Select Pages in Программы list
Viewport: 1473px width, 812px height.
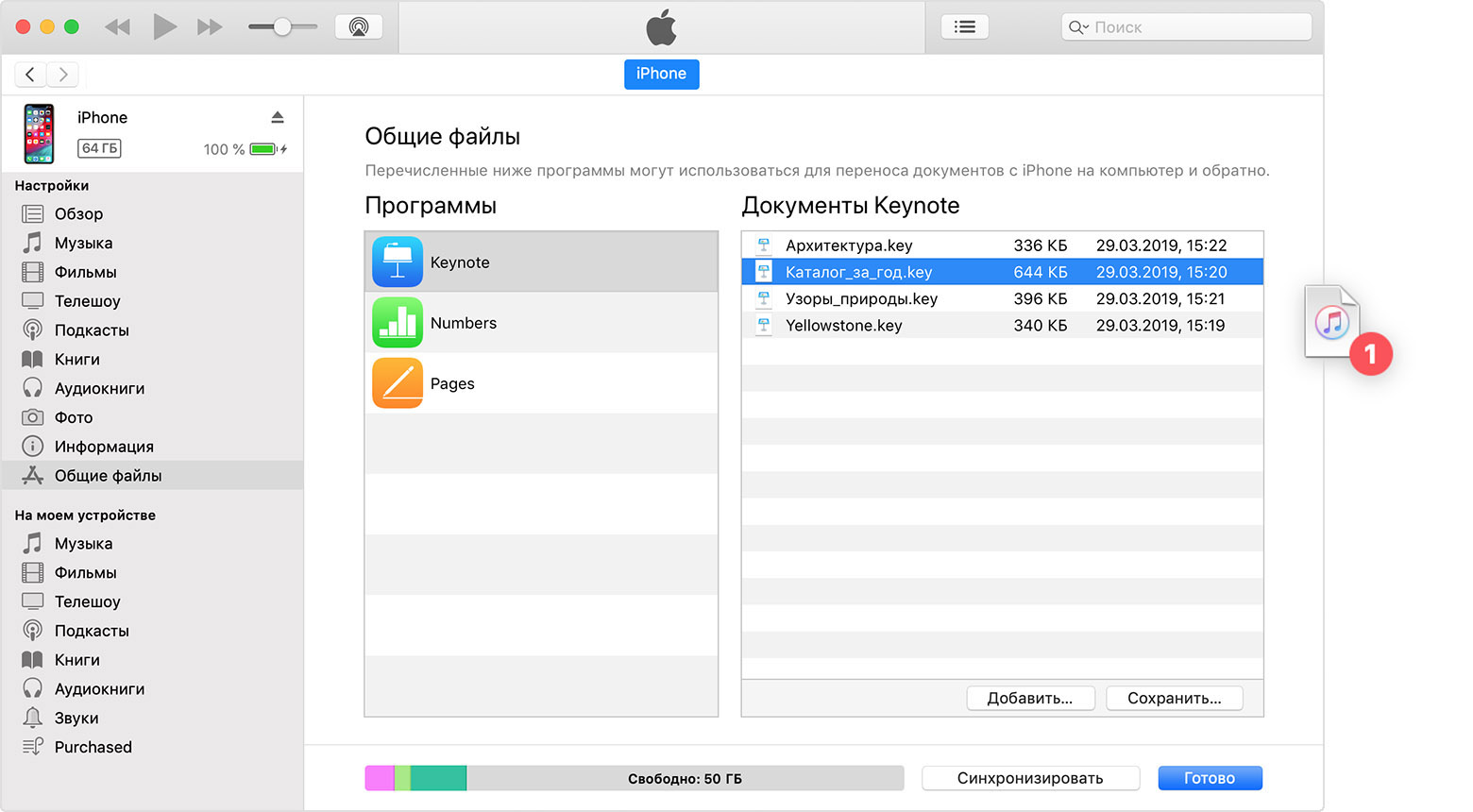click(541, 383)
